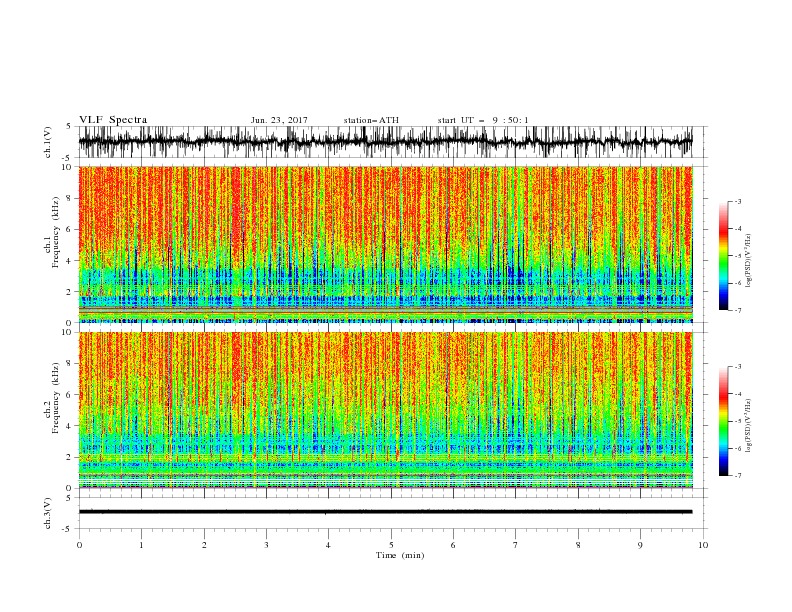Click the ch.2 spectrogram panel
Image resolution: width=792 pixels, height=612 pixels.
[385, 410]
